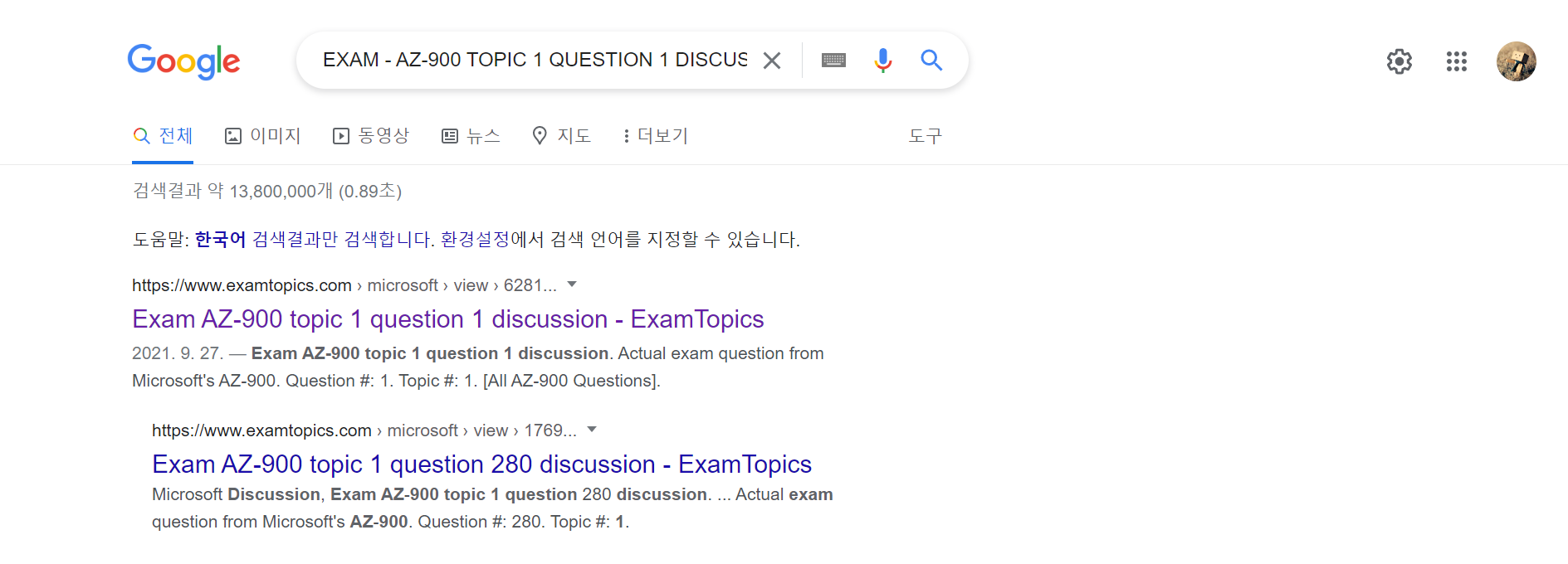
Task: Click the Google logo
Action: tap(183, 61)
